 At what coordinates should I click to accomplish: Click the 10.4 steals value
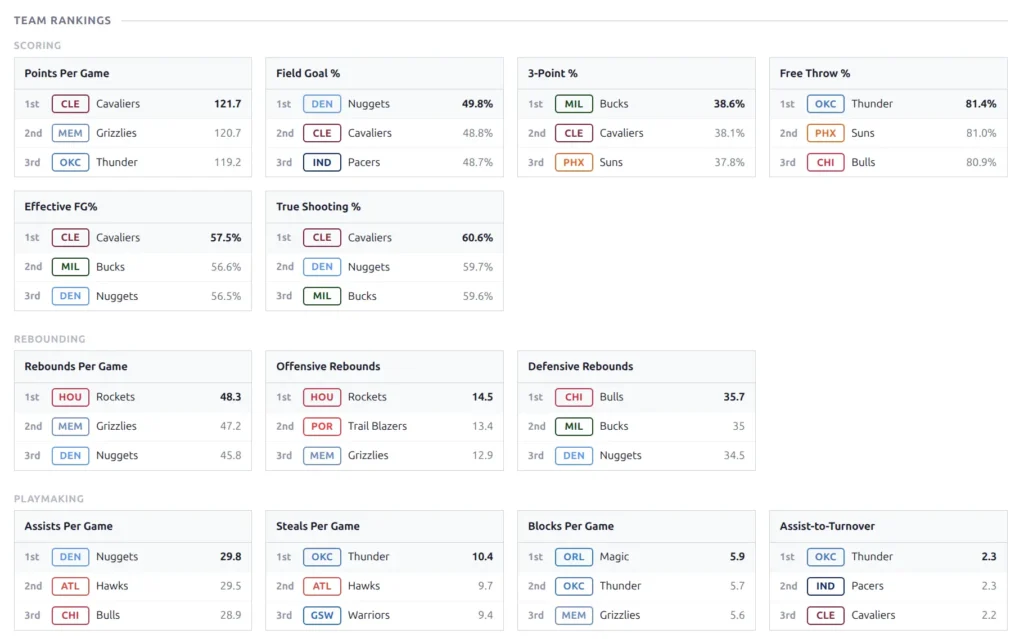pos(483,557)
